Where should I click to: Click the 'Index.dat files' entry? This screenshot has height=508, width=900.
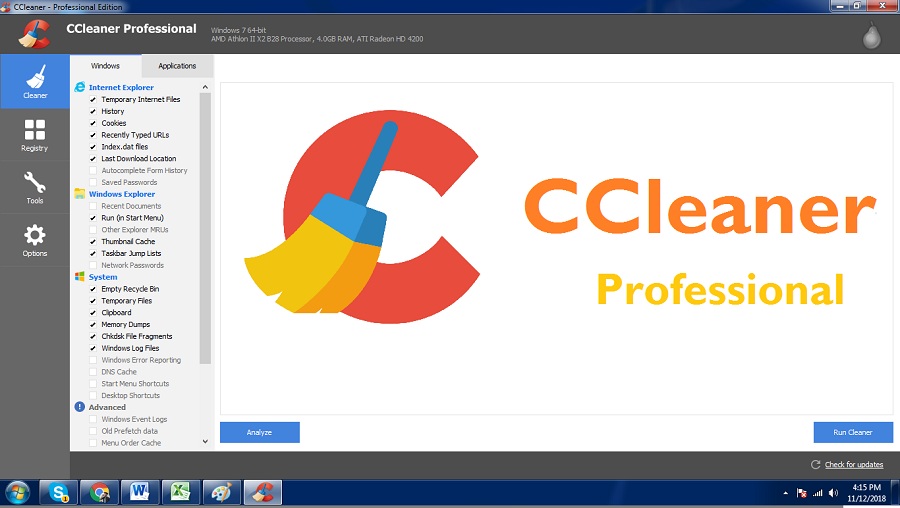tap(125, 147)
